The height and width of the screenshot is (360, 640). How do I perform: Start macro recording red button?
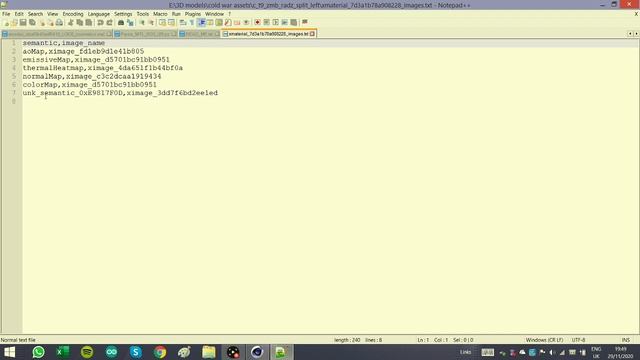[x=258, y=22]
